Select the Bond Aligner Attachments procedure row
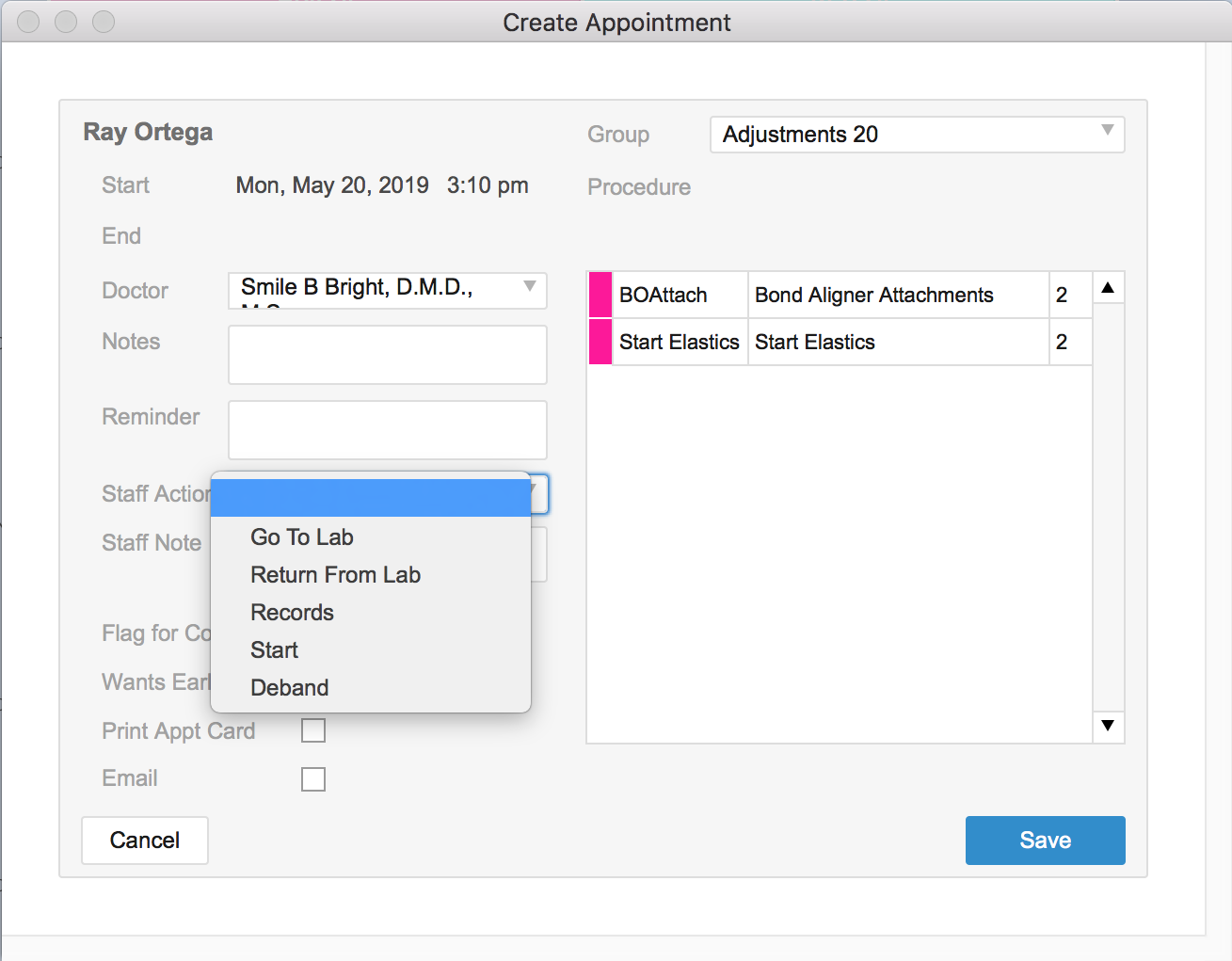This screenshot has width=1232, height=961. coord(872,296)
